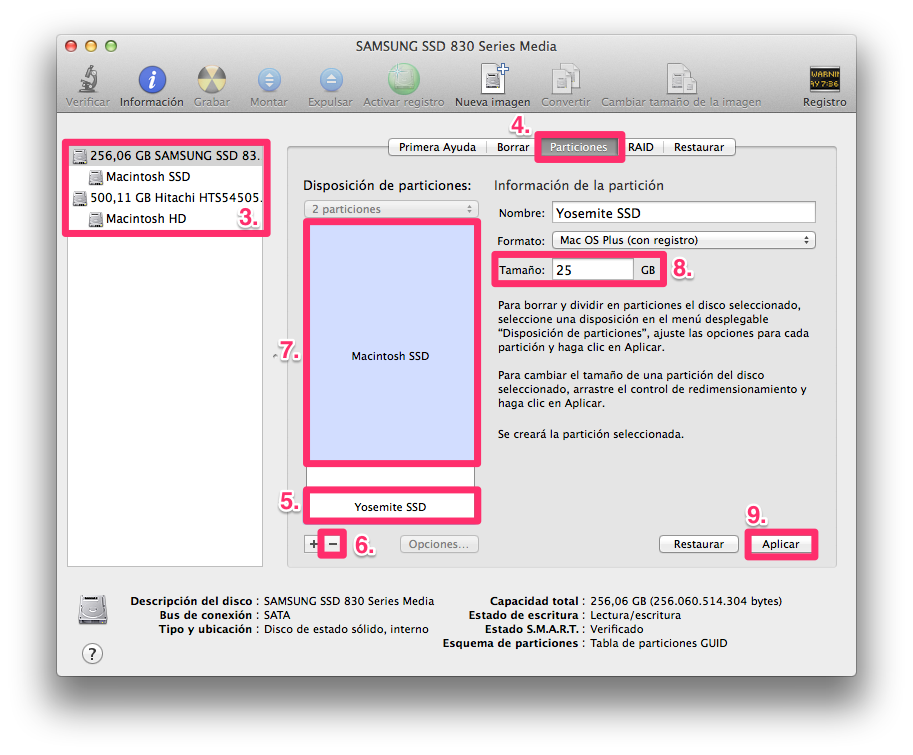The image size is (913, 755).
Task: Click the Activar registro icon
Action: (x=404, y=79)
